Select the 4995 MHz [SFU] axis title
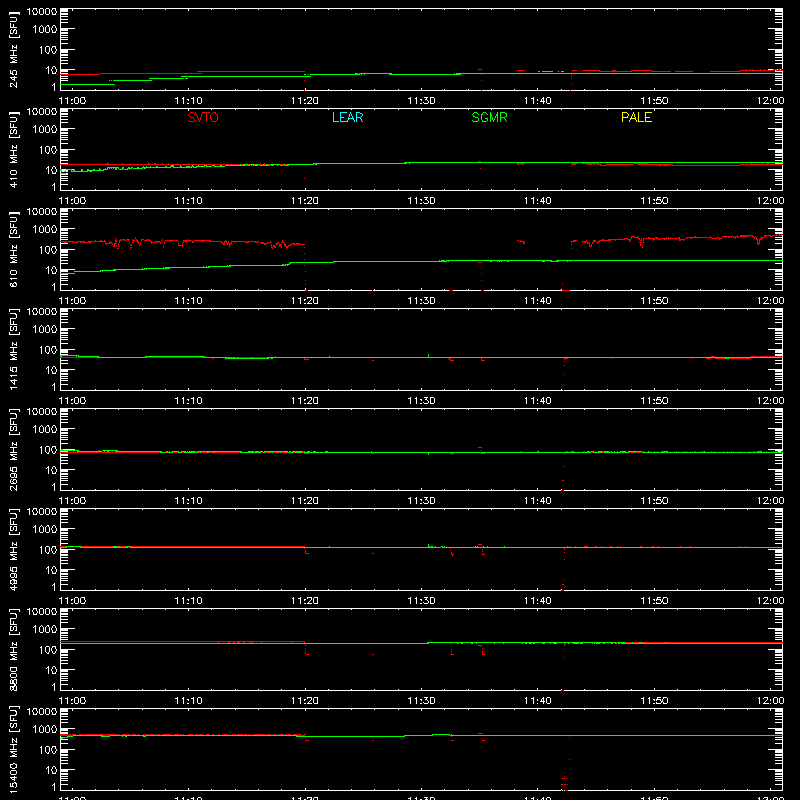The width and height of the screenshot is (800, 800). 14,549
